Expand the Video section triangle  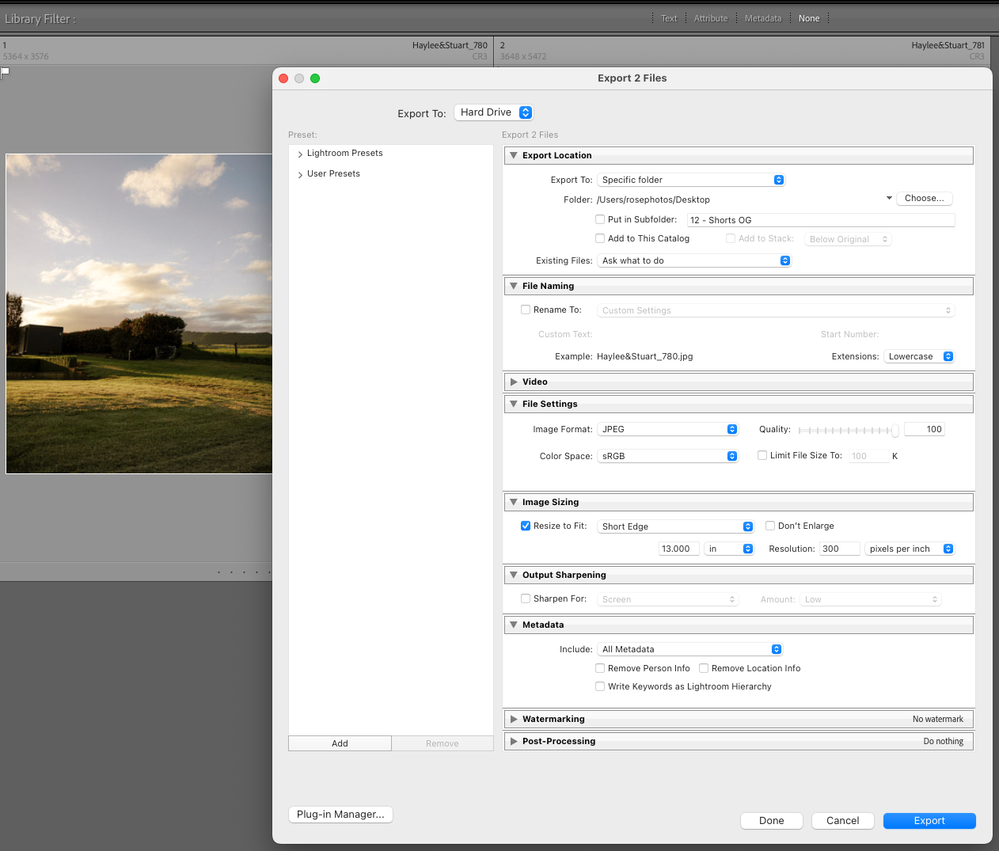513,382
